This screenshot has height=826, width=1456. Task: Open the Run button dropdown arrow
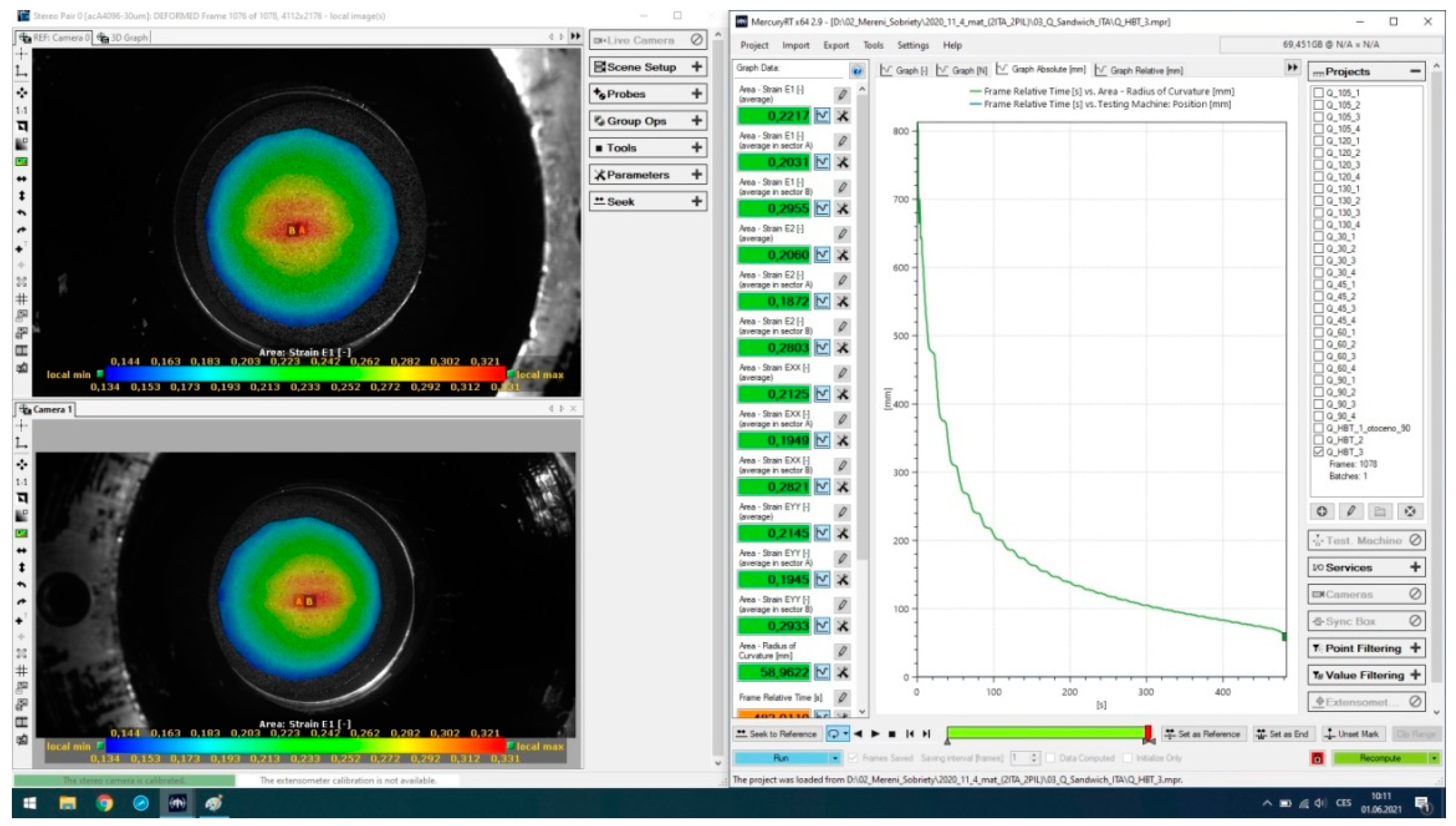pos(835,758)
